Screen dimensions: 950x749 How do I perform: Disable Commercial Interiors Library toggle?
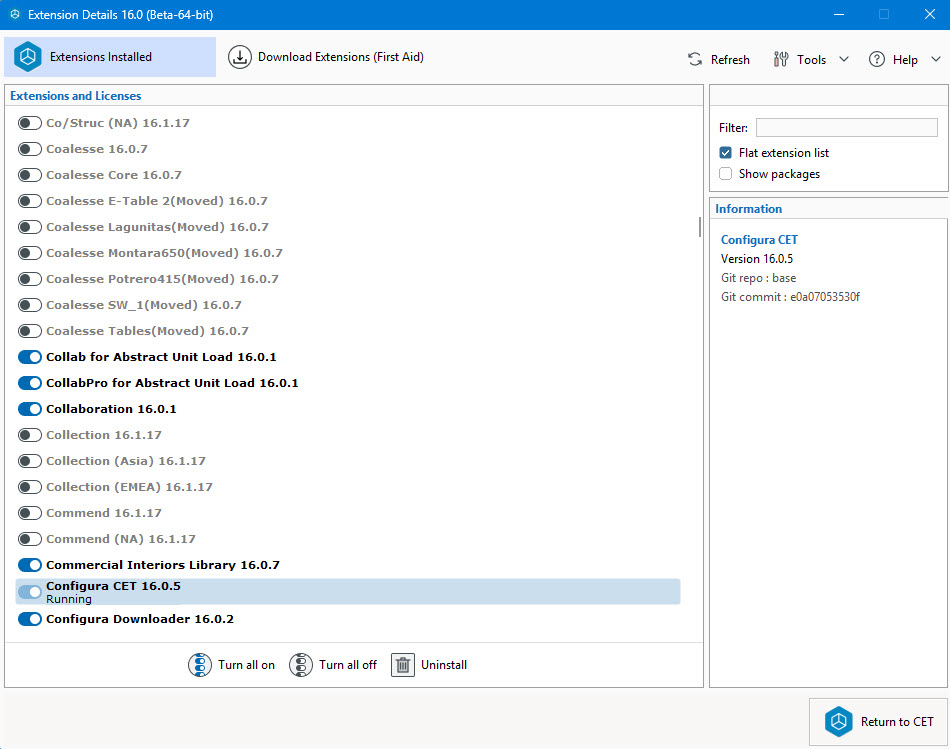pos(30,565)
